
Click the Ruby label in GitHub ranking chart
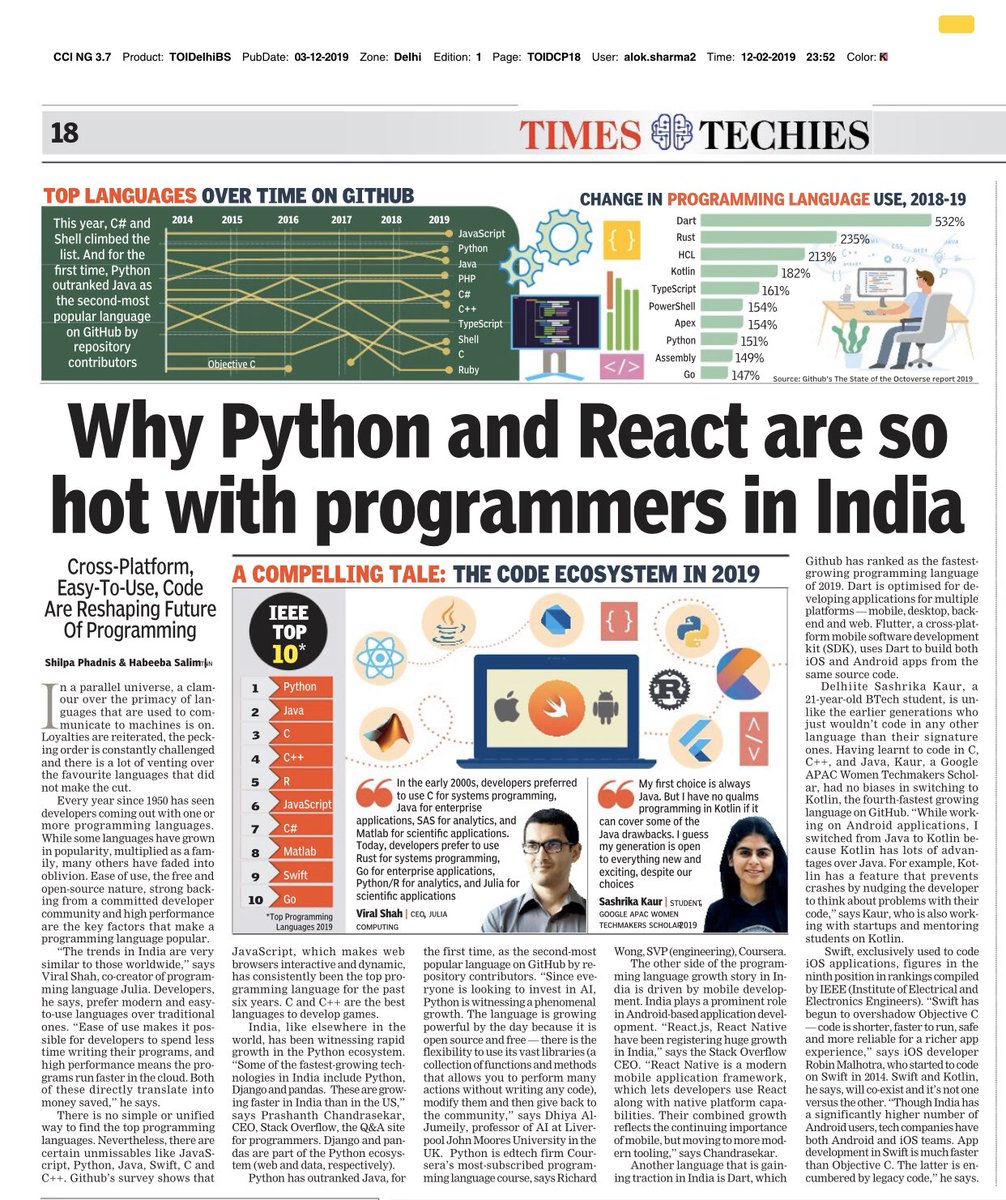(470, 370)
